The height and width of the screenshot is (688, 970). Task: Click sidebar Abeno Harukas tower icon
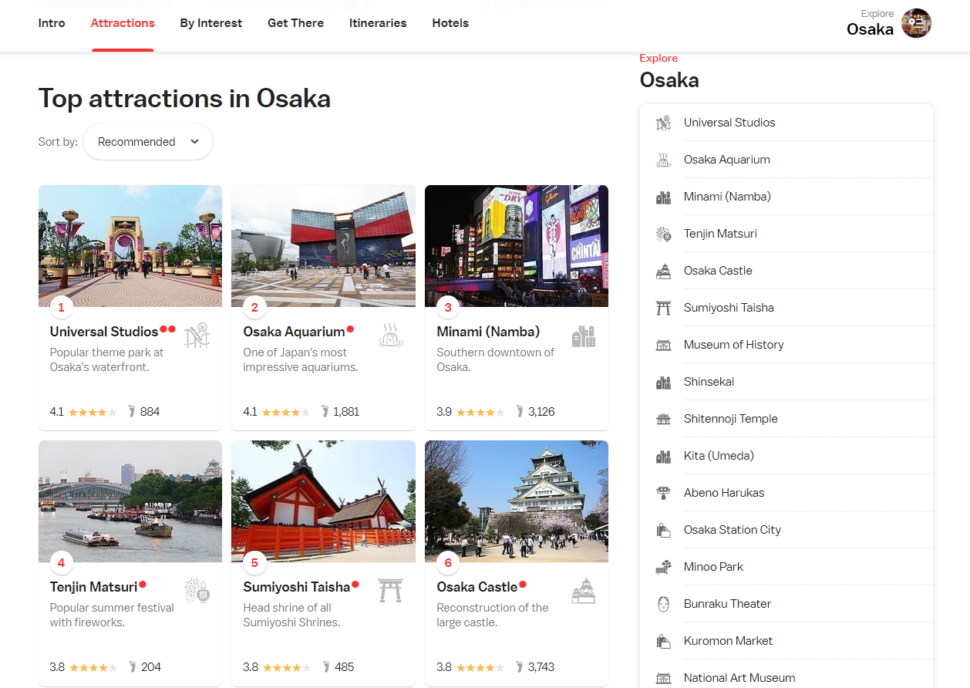(x=663, y=493)
